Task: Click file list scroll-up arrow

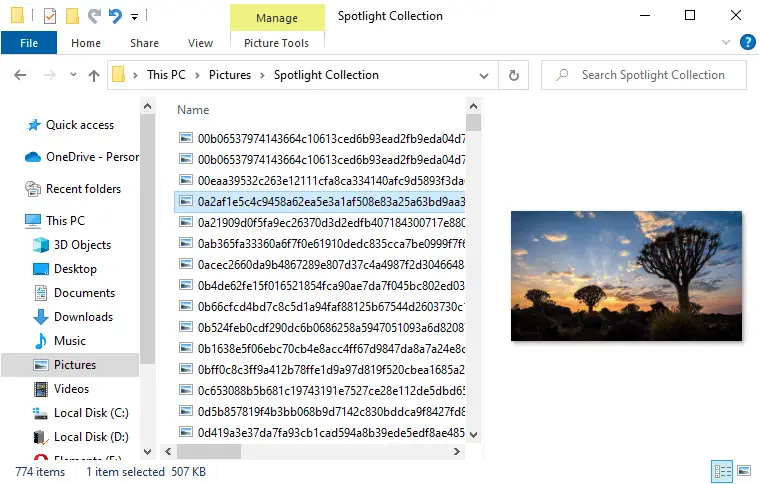Action: click(474, 106)
